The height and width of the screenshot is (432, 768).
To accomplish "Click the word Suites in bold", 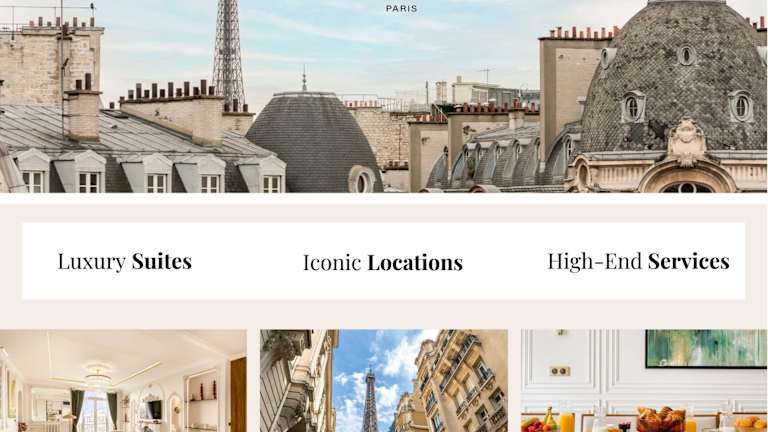I will tap(162, 261).
